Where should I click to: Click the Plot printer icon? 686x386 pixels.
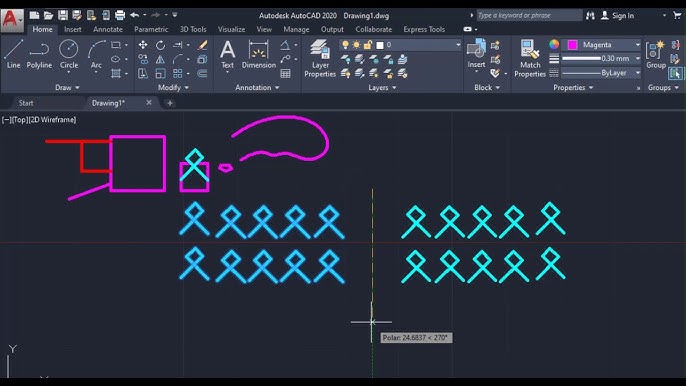(x=120, y=15)
